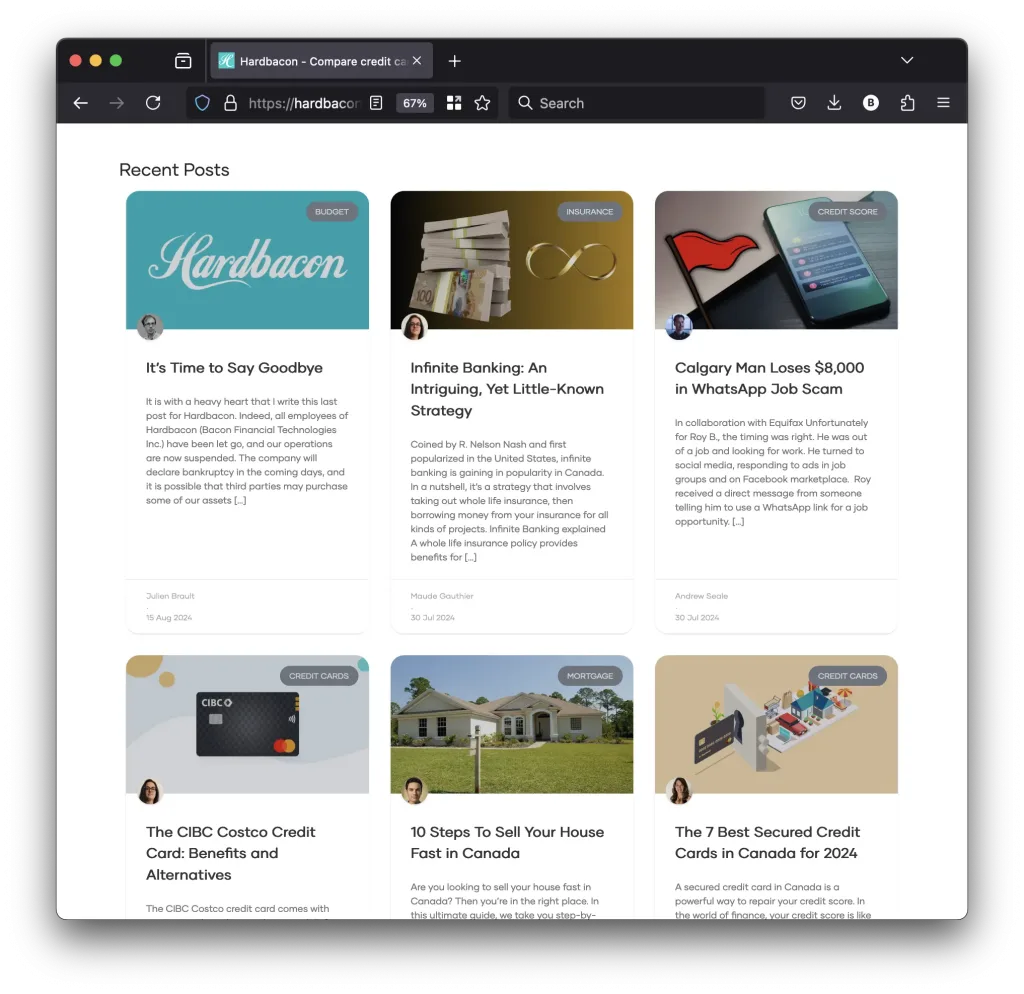Screen dimensions: 1024x994
Task: Open the site information padlock icon
Action: [x=230, y=103]
